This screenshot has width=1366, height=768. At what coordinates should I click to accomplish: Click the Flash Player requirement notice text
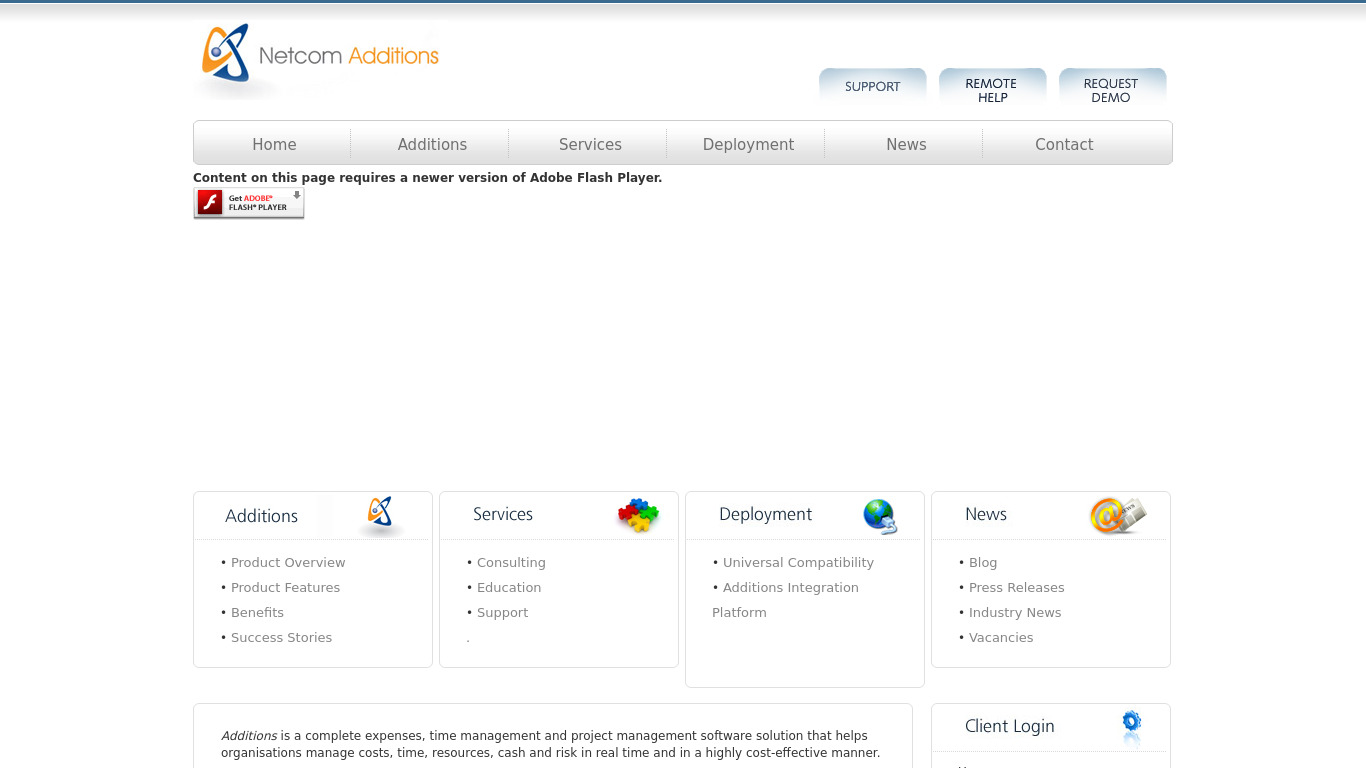click(427, 178)
